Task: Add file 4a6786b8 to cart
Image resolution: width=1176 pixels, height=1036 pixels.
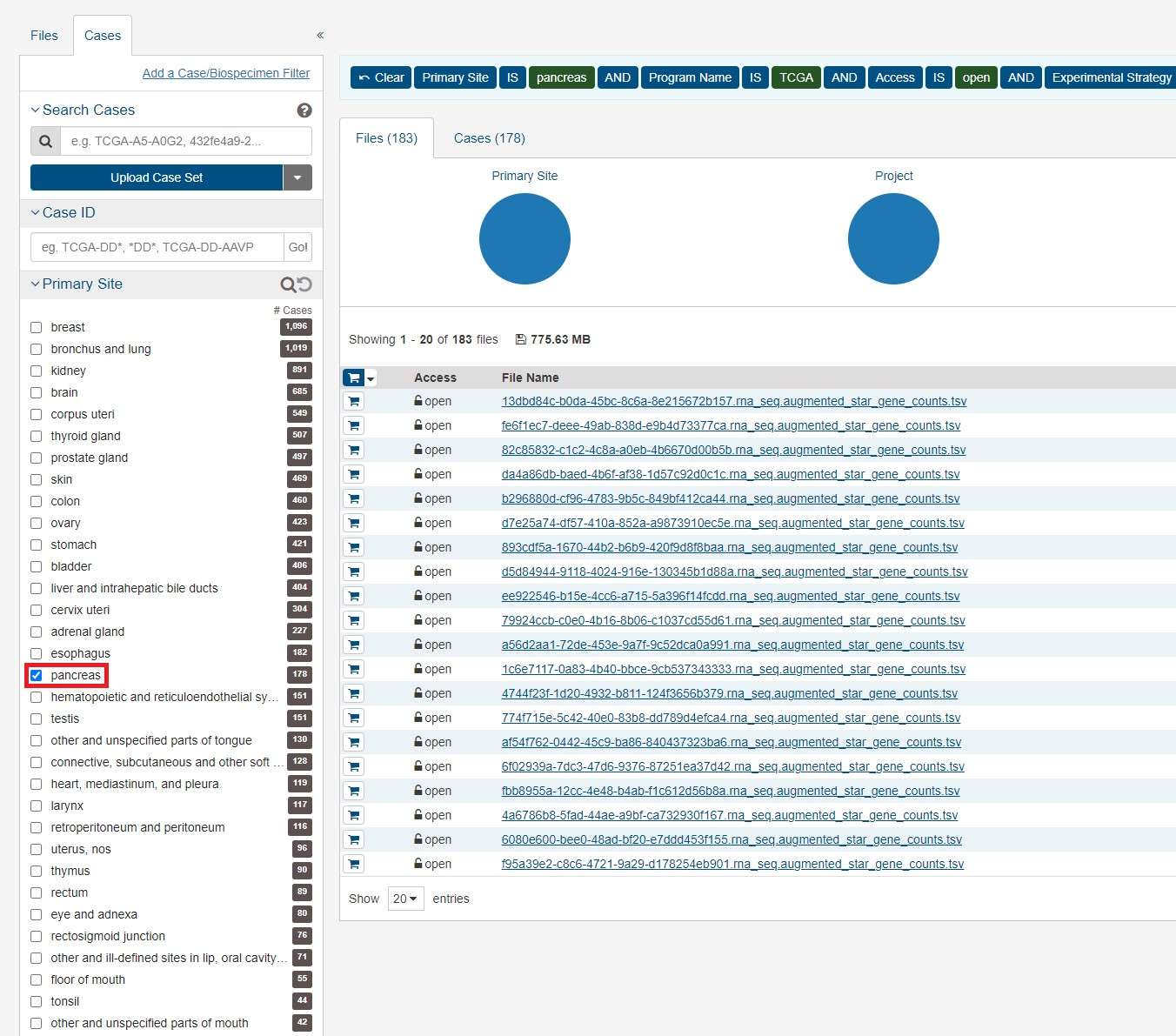Action: (x=353, y=815)
